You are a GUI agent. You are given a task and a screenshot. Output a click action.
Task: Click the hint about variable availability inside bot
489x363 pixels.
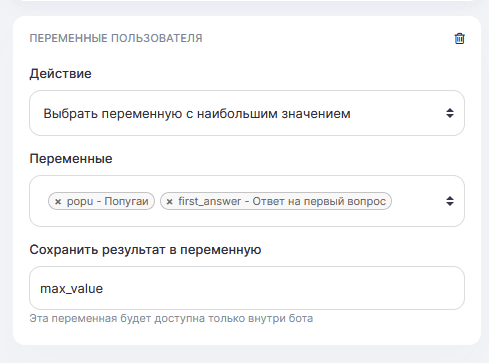tap(171, 318)
